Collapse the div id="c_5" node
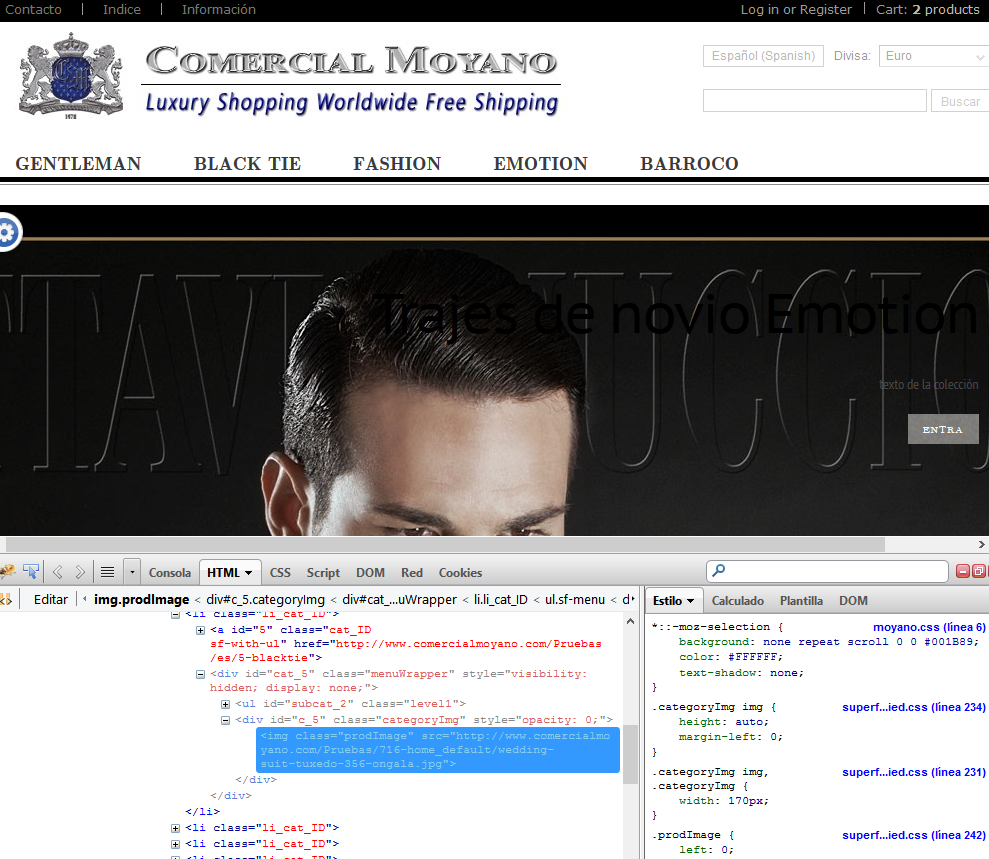989x859 pixels. coord(225,720)
